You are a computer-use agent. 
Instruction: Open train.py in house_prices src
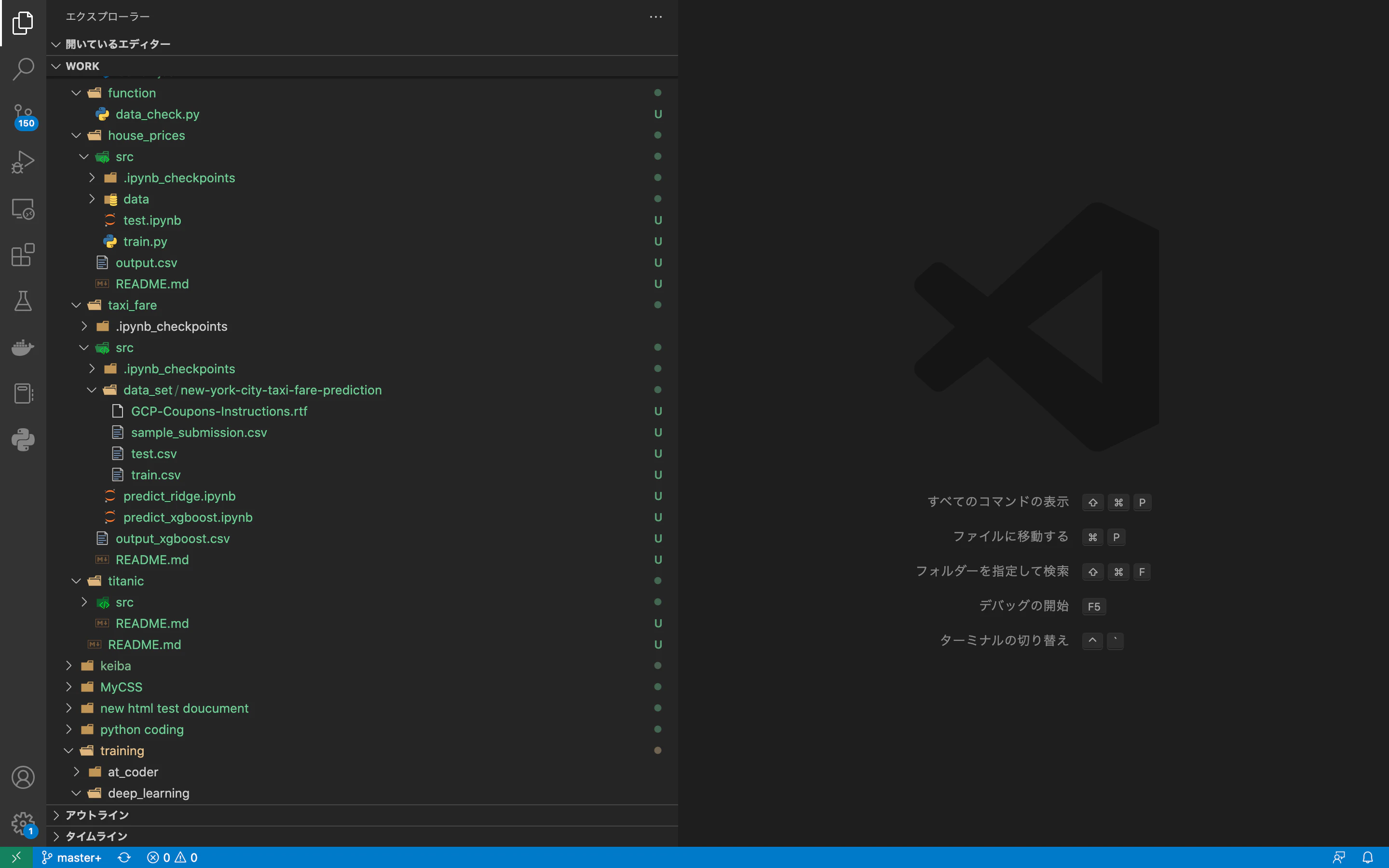coord(145,242)
